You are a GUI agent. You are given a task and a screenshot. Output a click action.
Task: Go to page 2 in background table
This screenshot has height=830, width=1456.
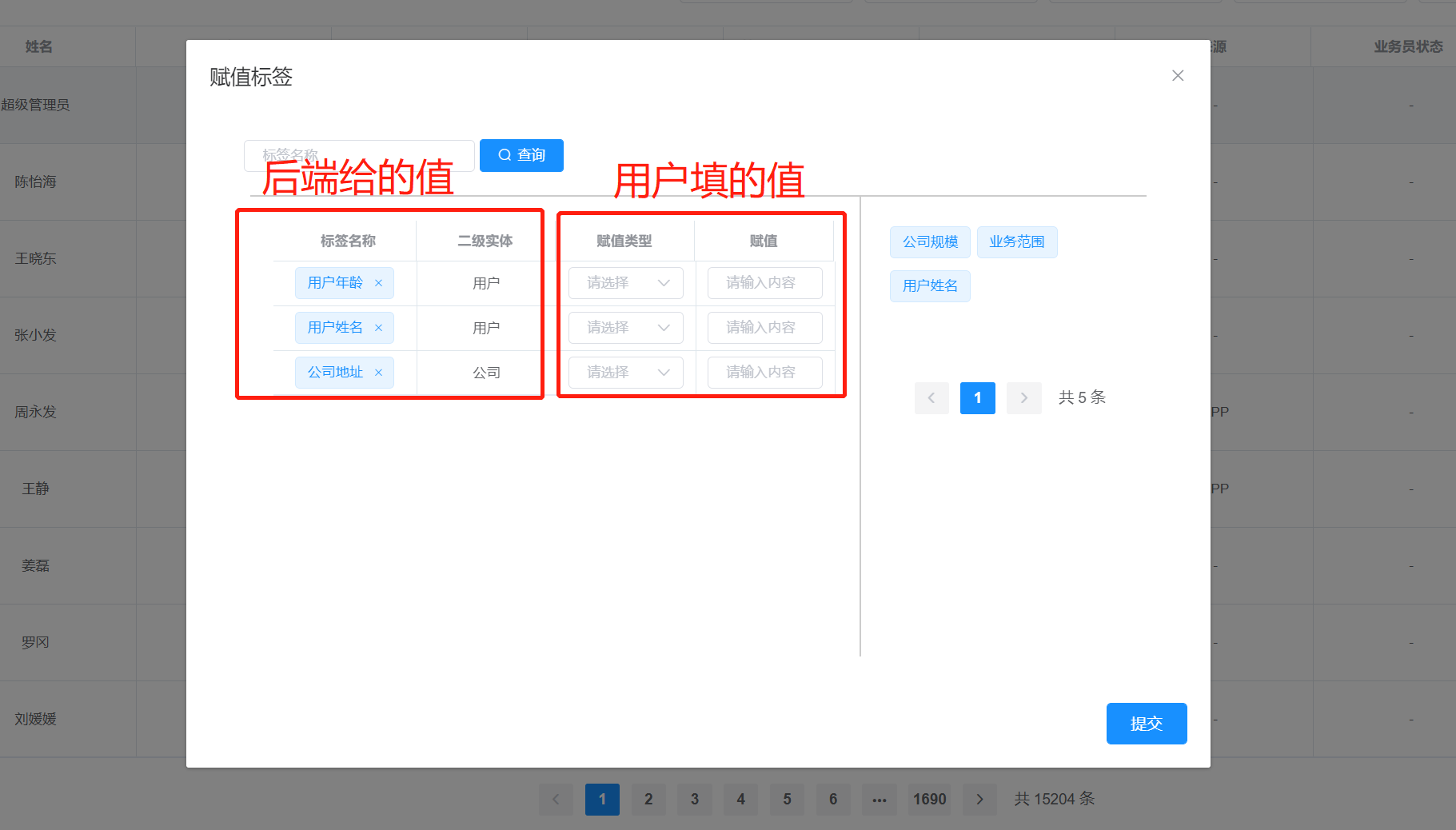pos(648,800)
